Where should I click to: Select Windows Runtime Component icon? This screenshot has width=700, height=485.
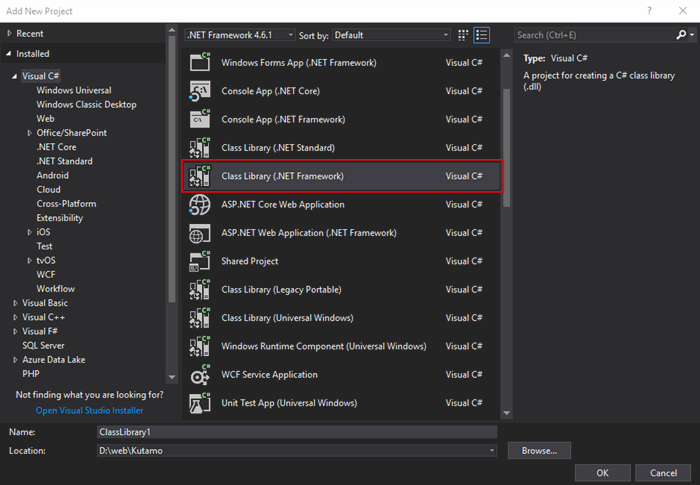(x=200, y=346)
